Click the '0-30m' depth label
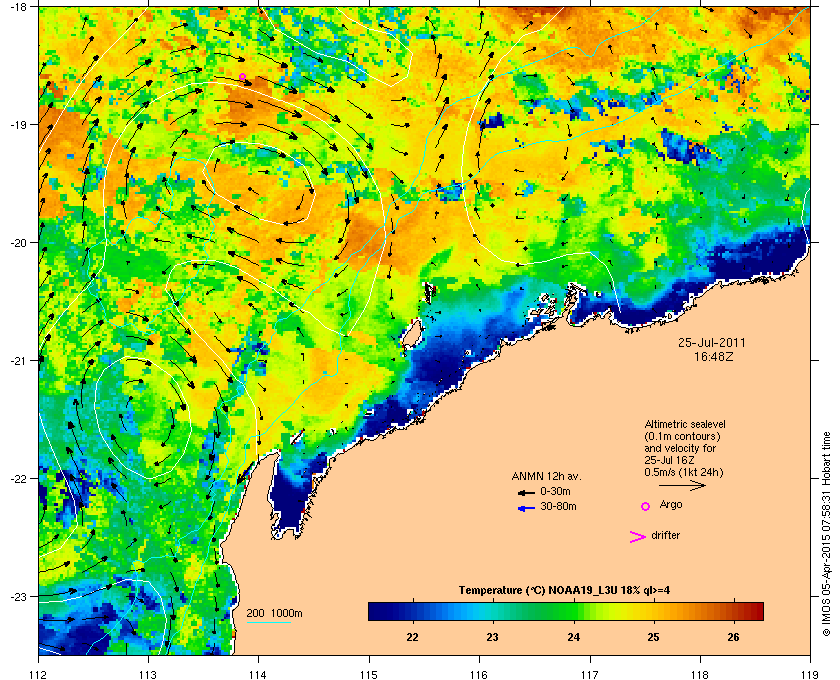This screenshot has height=680, width=840. (x=555, y=491)
